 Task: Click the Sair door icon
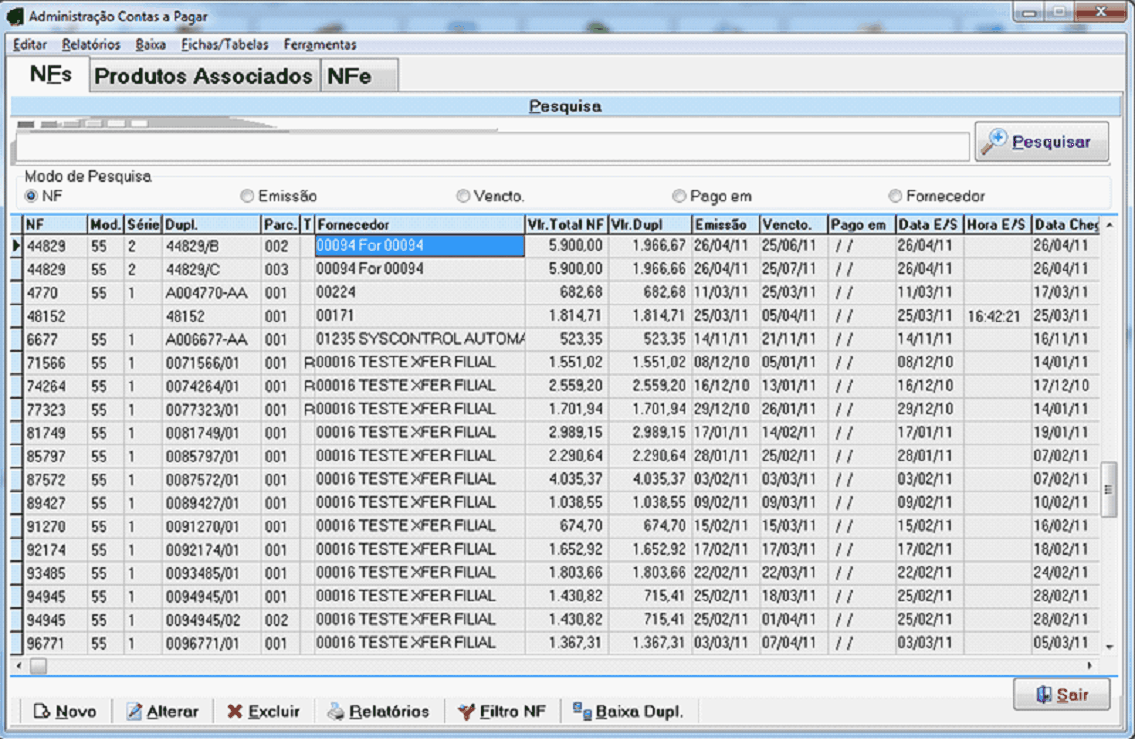pyautogui.click(x=1043, y=695)
